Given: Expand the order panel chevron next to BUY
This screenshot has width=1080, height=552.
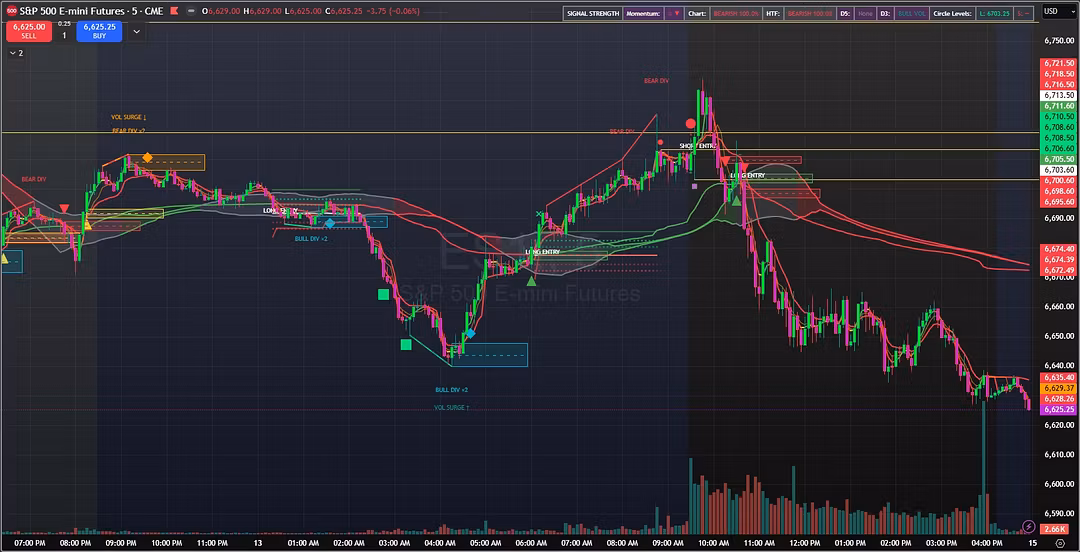Looking at the screenshot, I should coord(136,31).
